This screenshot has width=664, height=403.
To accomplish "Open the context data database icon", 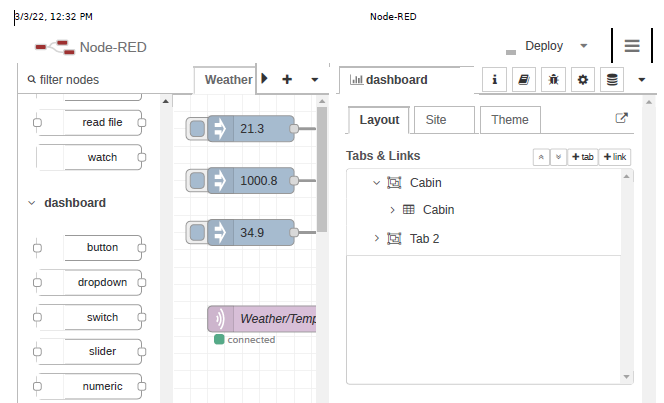I will coord(612,79).
